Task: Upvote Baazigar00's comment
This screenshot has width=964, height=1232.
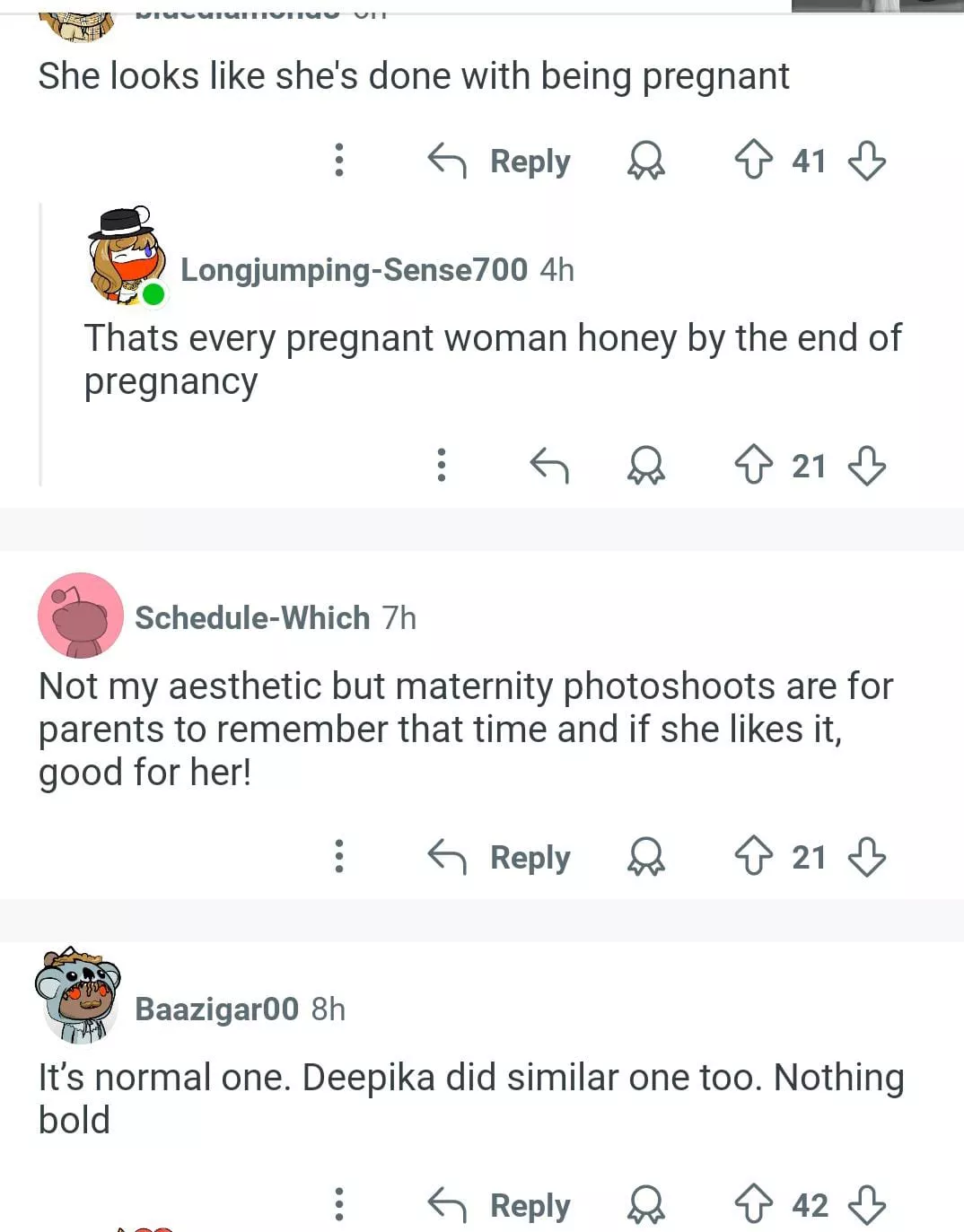Action: click(x=753, y=1204)
